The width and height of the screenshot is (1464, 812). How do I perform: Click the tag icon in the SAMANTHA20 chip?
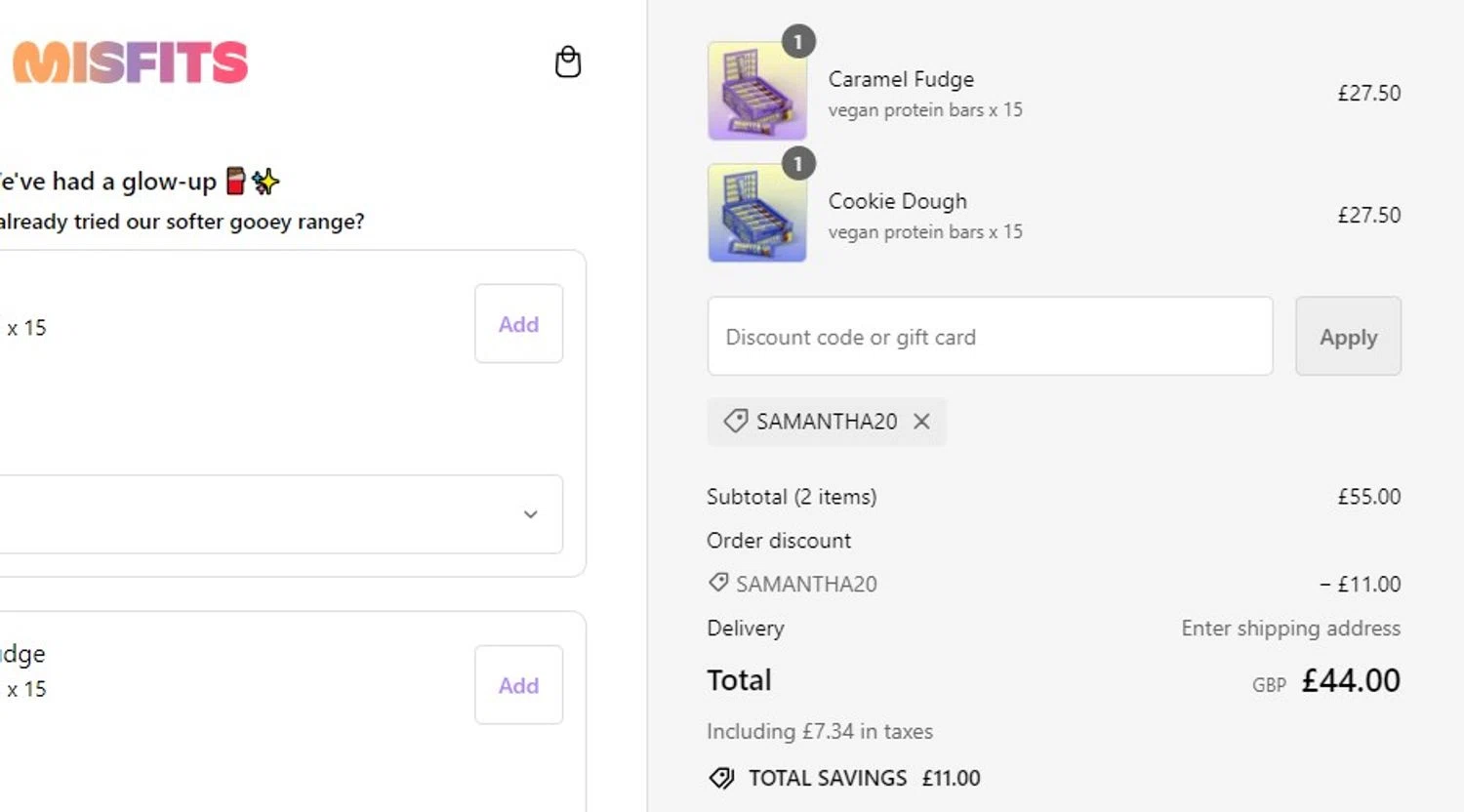(735, 421)
